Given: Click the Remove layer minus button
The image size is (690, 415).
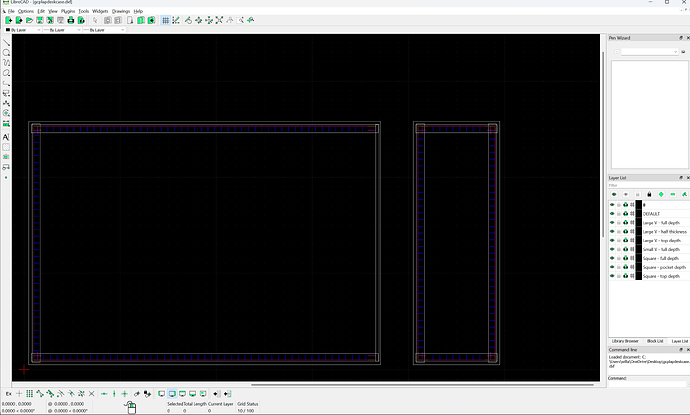Looking at the screenshot, I should (672, 194).
